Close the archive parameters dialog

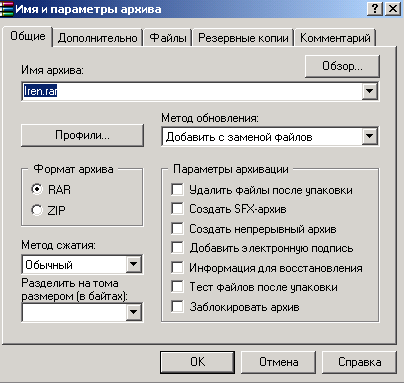coord(393,9)
